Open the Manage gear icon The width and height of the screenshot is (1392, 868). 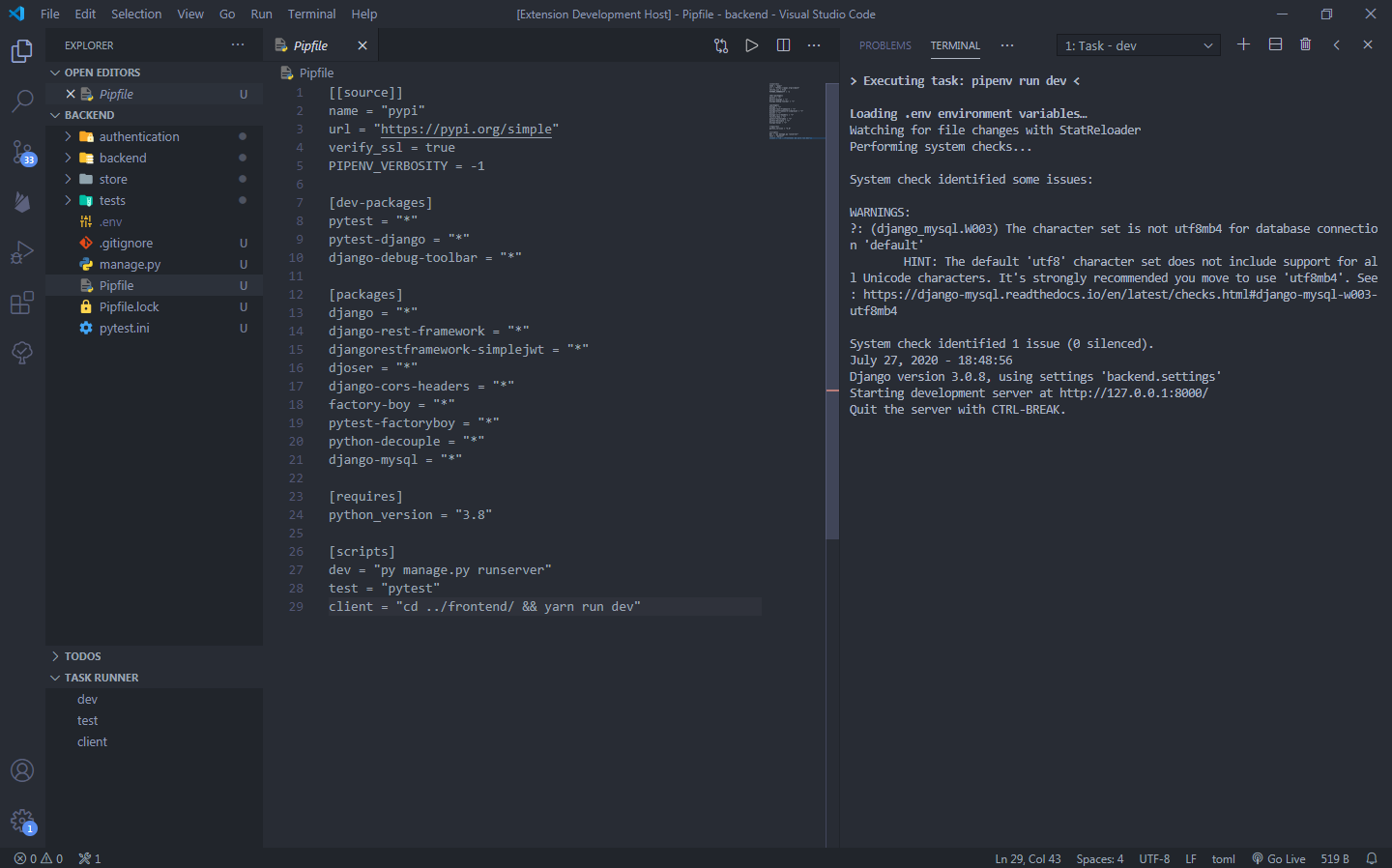pyautogui.click(x=22, y=822)
